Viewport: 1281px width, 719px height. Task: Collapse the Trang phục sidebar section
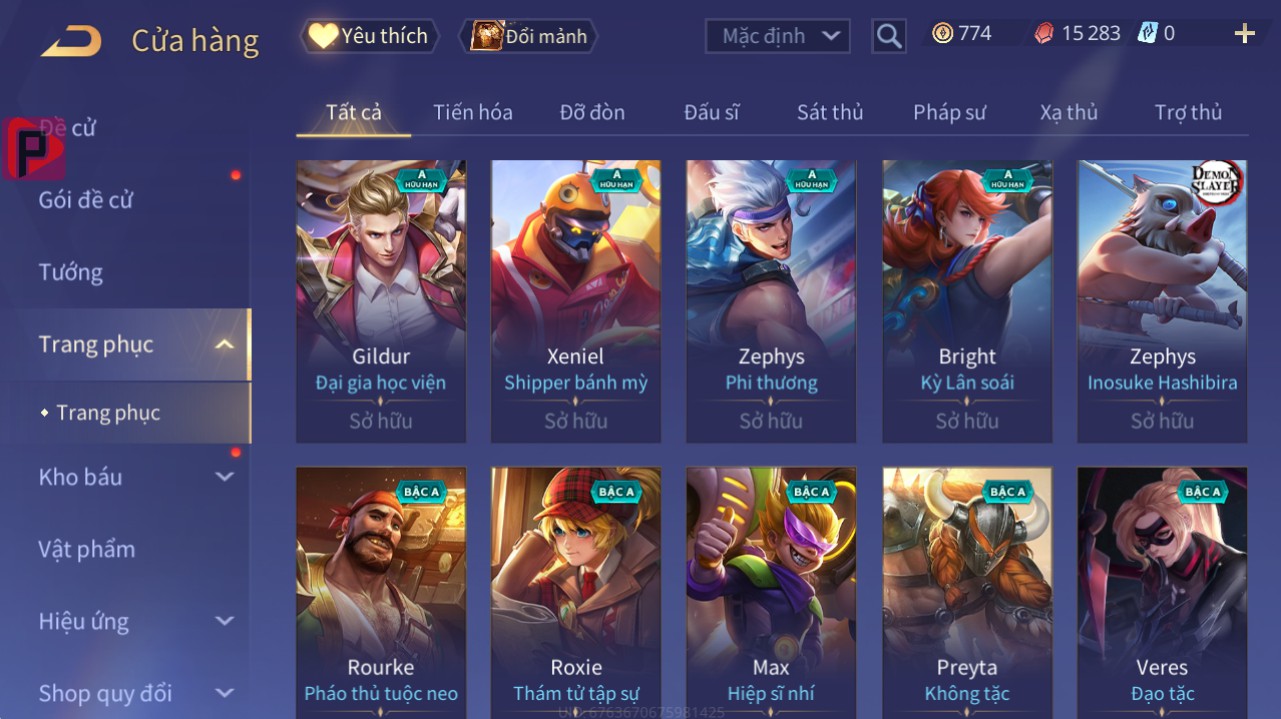(225, 345)
